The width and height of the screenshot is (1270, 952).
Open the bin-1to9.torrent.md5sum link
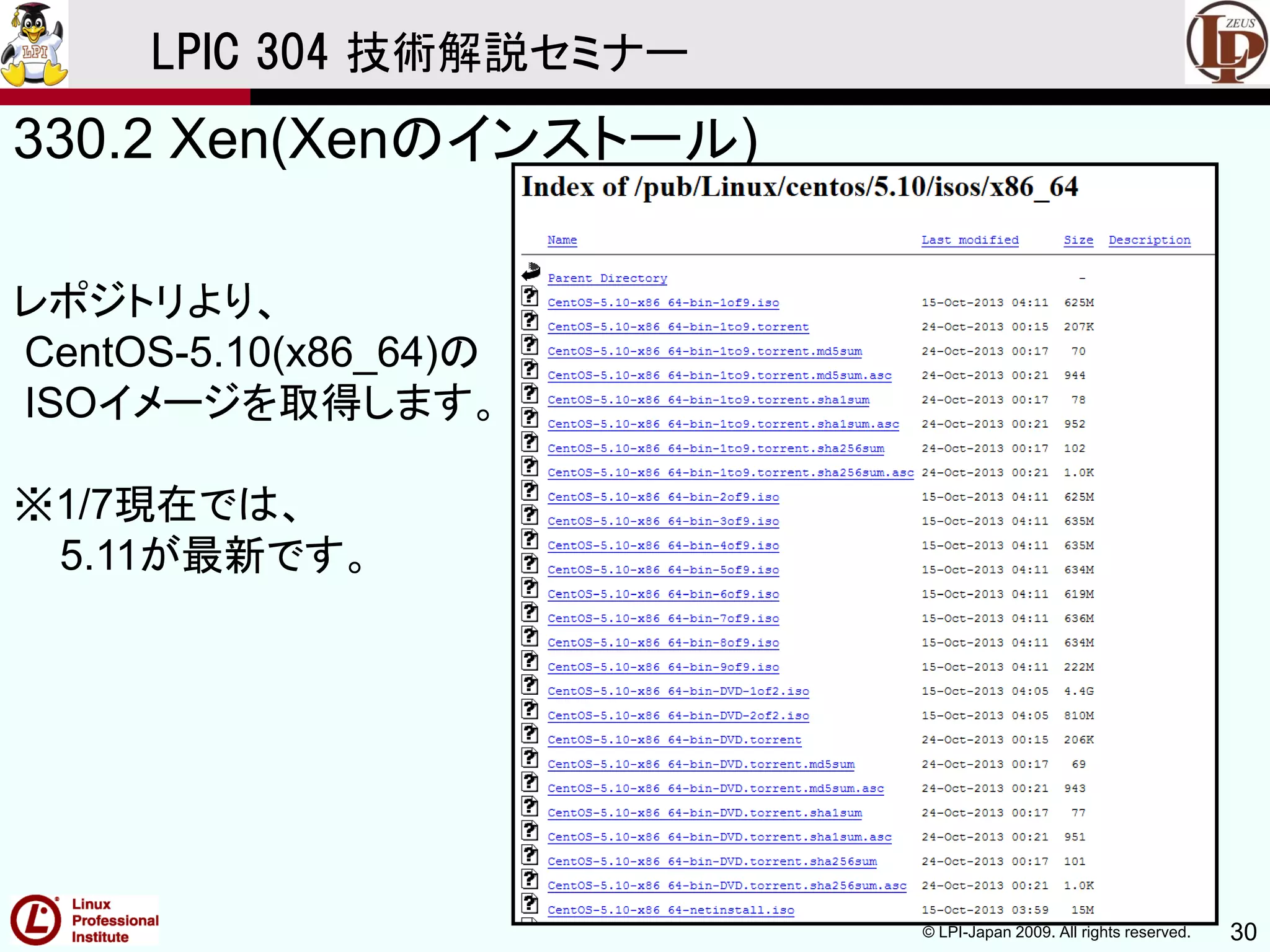point(704,351)
